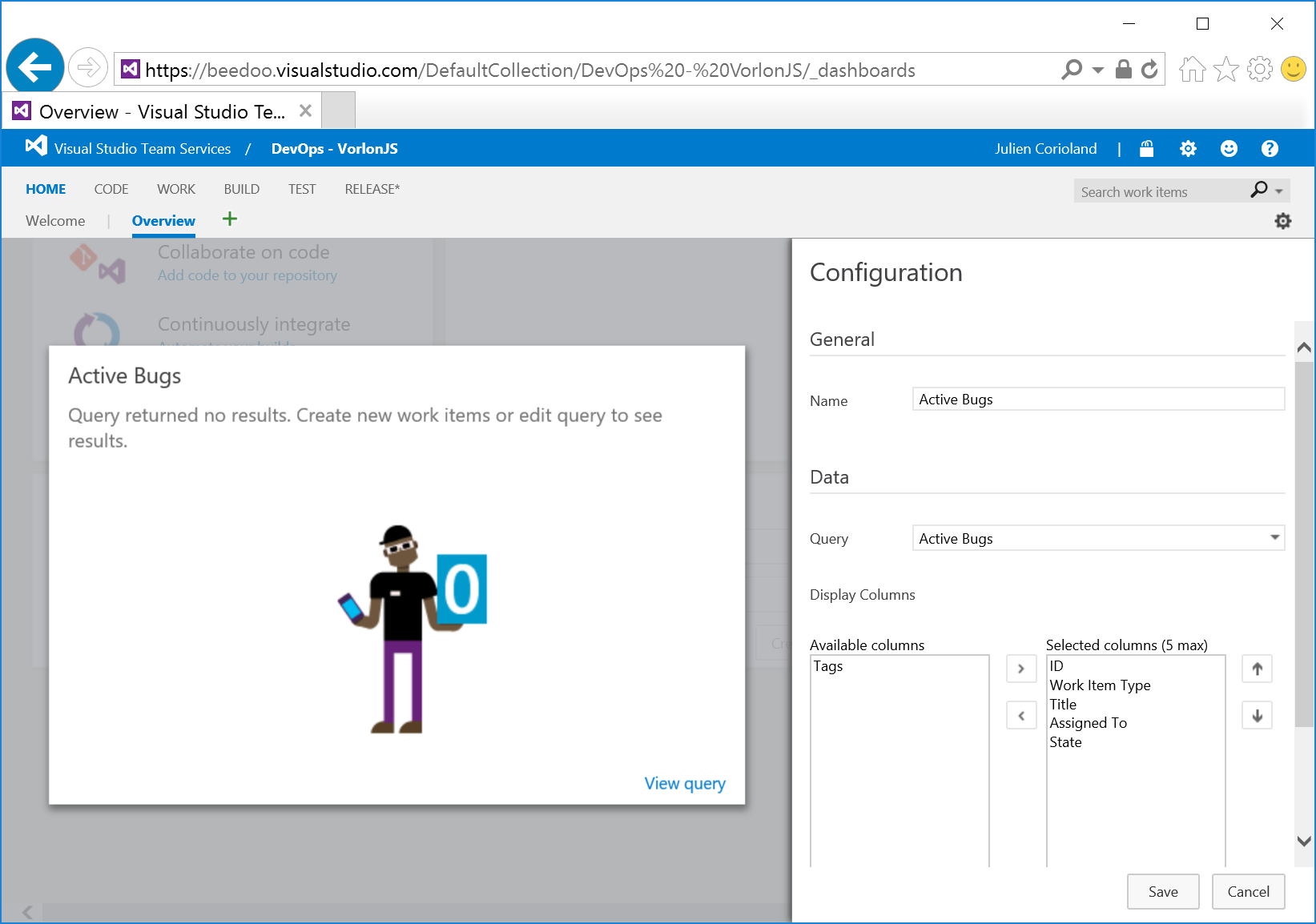Click the left arrow to remove a selected column

pos(1020,715)
